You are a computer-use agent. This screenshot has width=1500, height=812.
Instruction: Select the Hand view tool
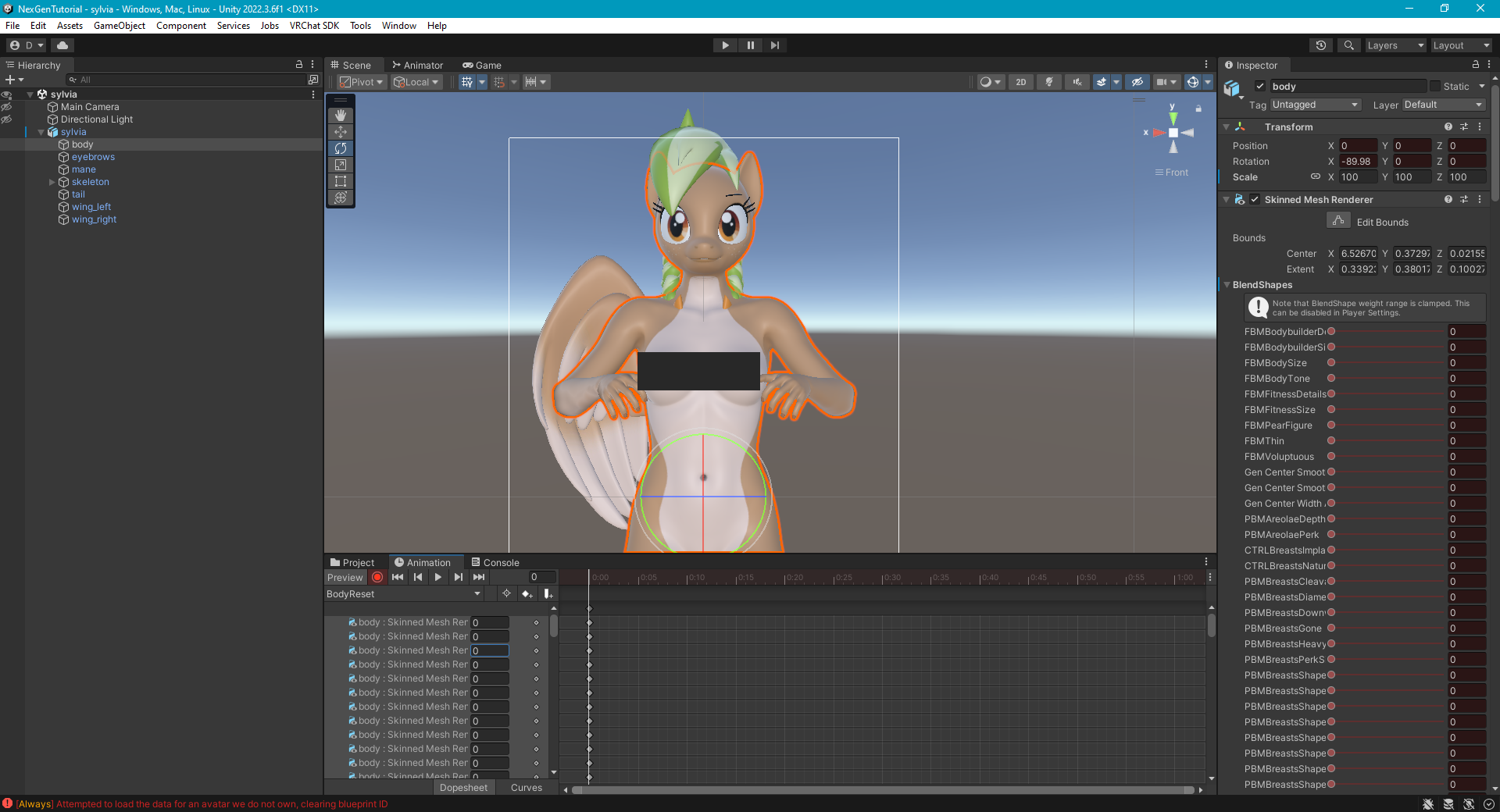click(341, 115)
